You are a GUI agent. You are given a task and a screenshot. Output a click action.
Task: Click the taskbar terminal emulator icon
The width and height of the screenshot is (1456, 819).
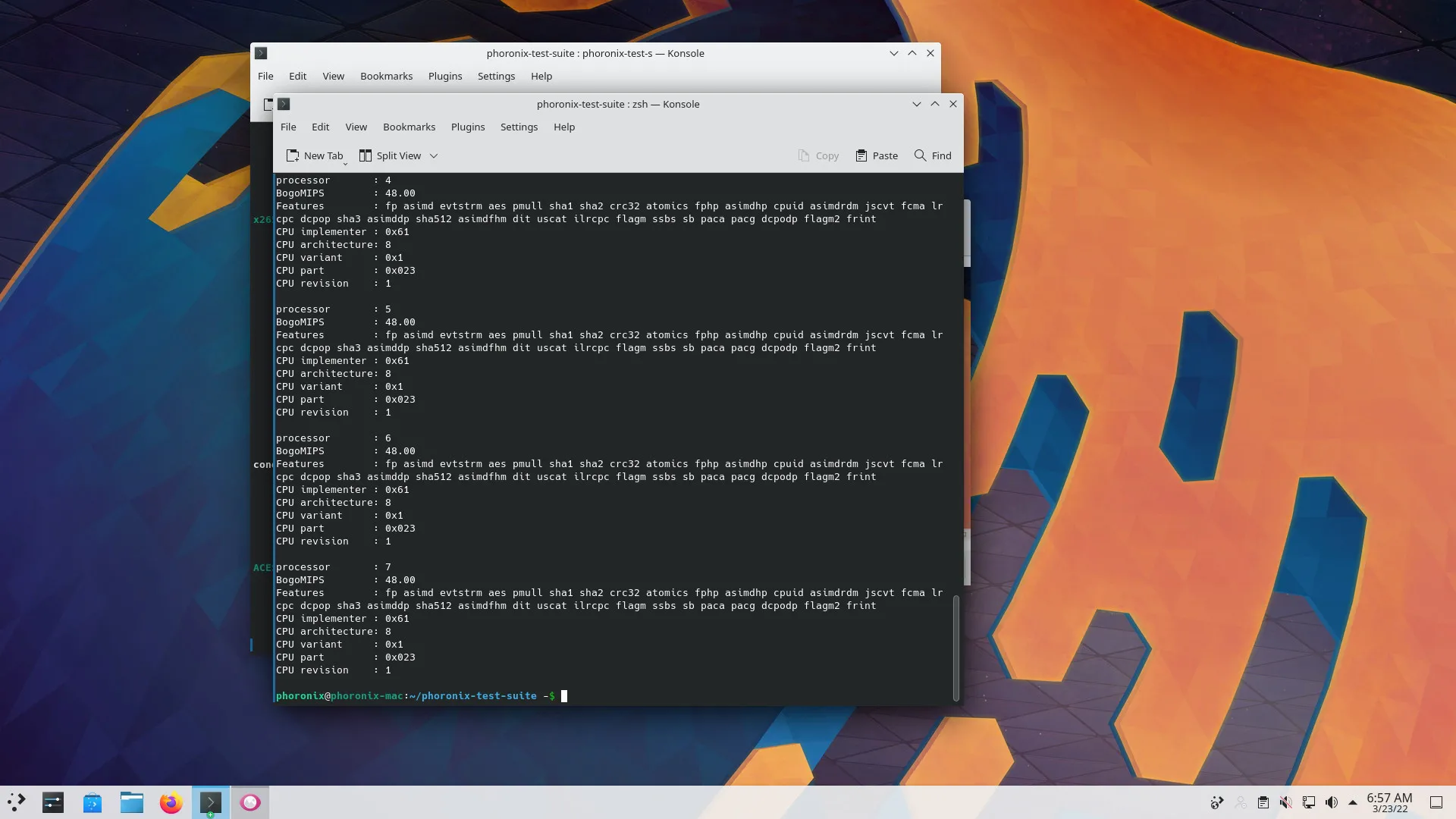[211, 801]
